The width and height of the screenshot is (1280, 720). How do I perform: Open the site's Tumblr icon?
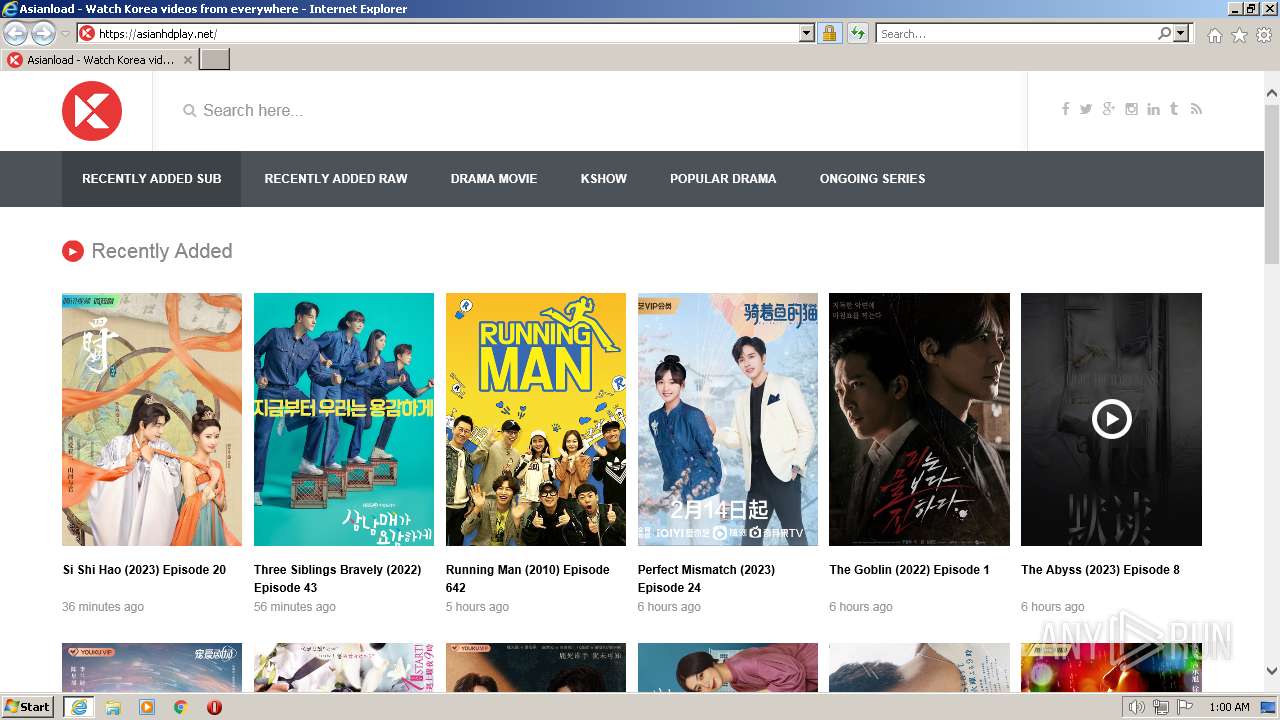click(1174, 109)
